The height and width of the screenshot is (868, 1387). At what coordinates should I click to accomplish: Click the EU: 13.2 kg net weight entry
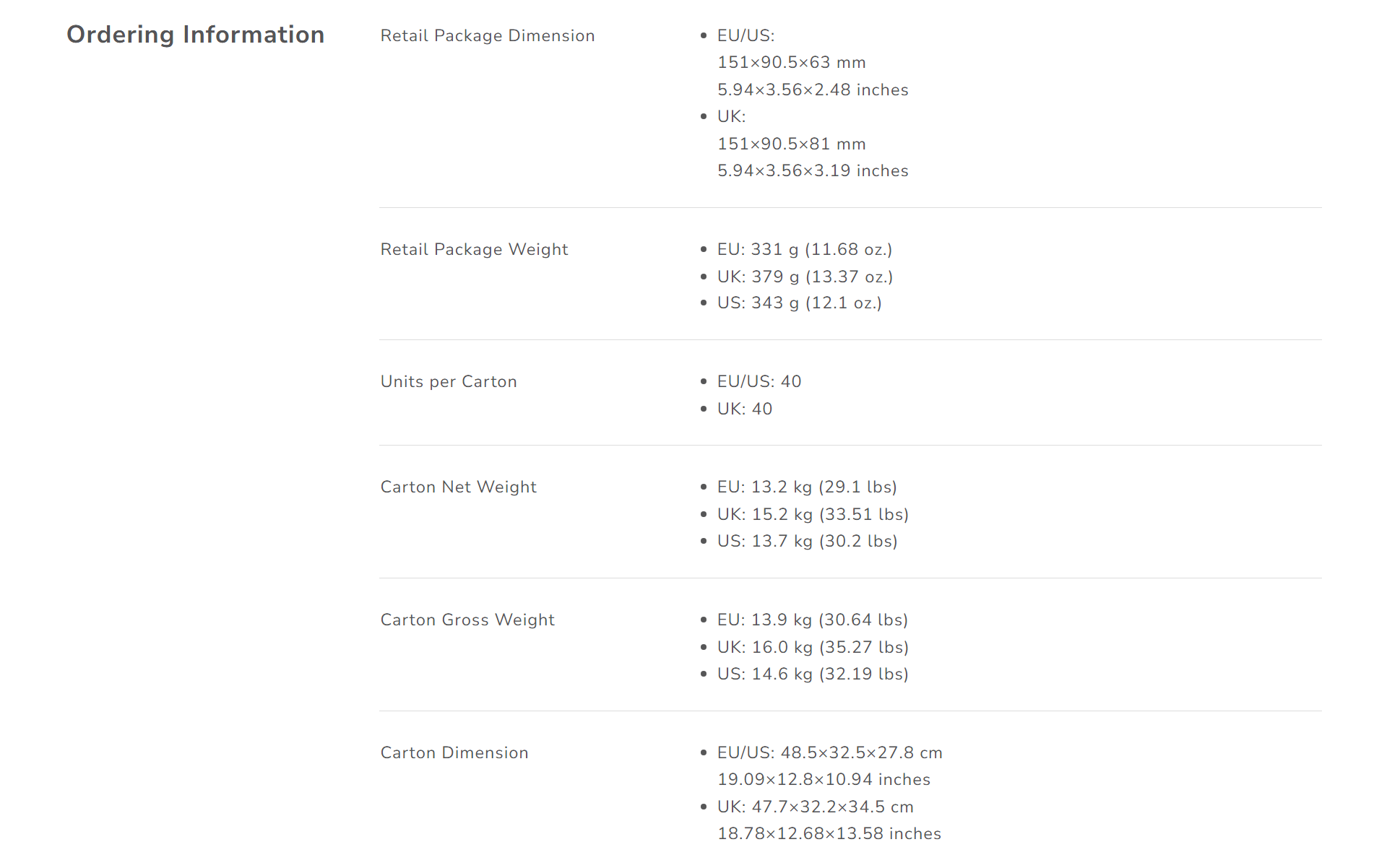(x=807, y=487)
